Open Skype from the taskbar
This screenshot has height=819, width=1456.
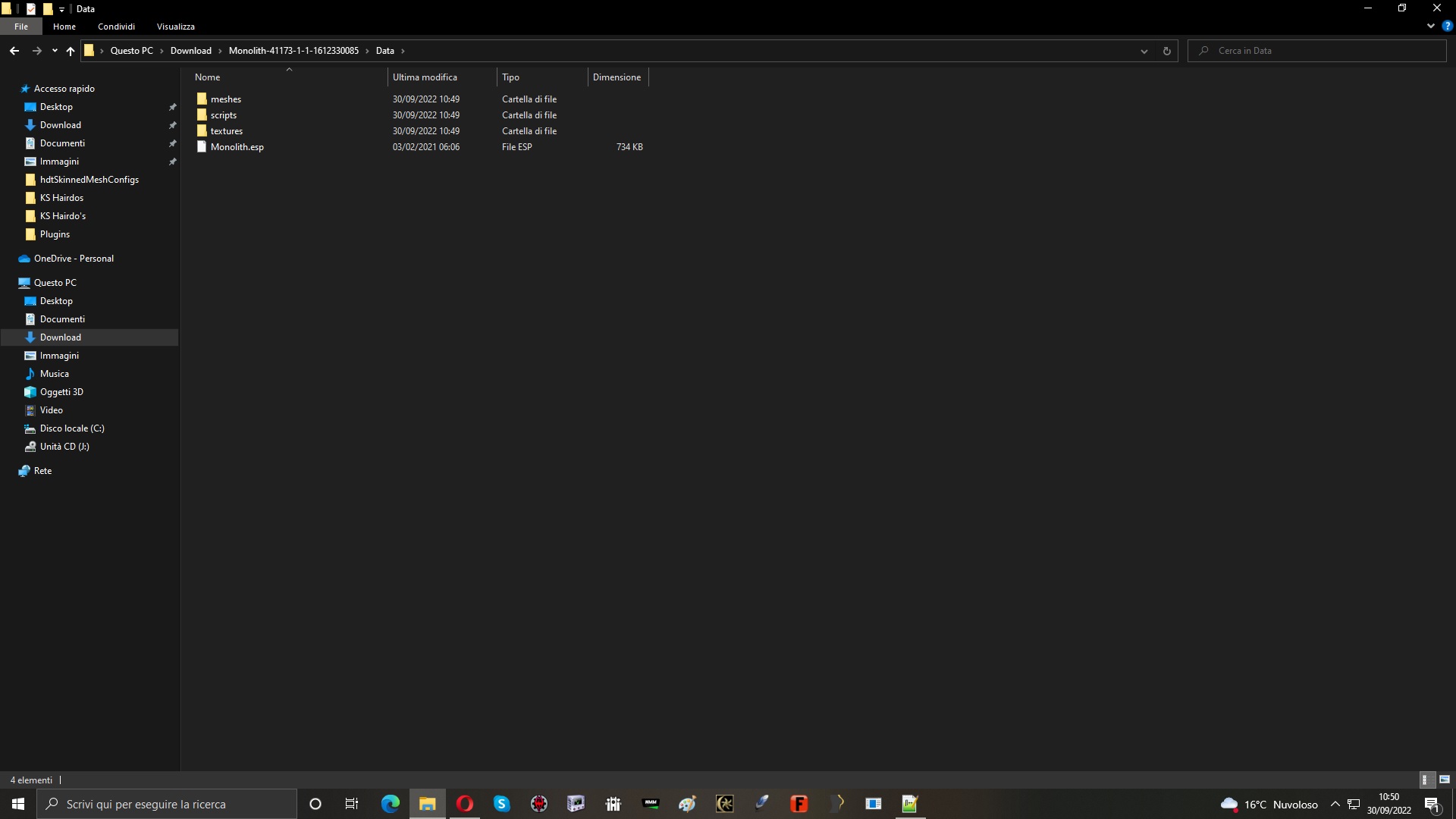pos(502,804)
